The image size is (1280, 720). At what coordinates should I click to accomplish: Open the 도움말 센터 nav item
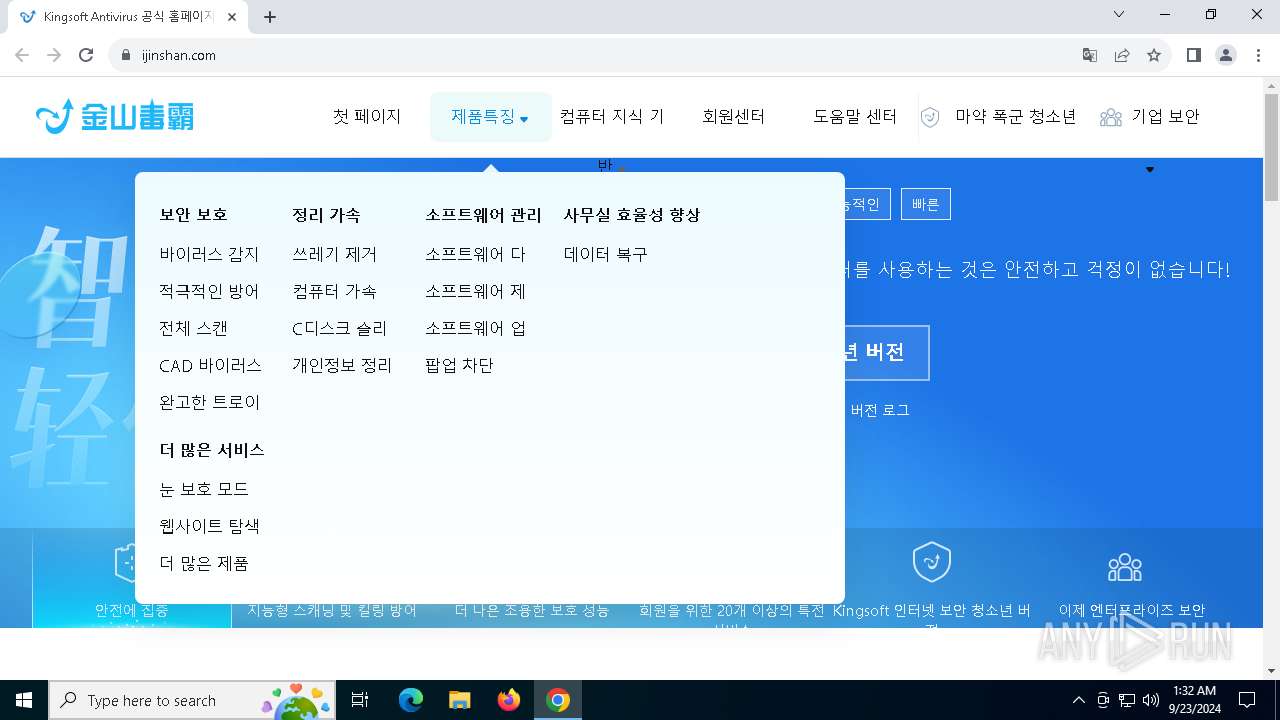(x=855, y=117)
